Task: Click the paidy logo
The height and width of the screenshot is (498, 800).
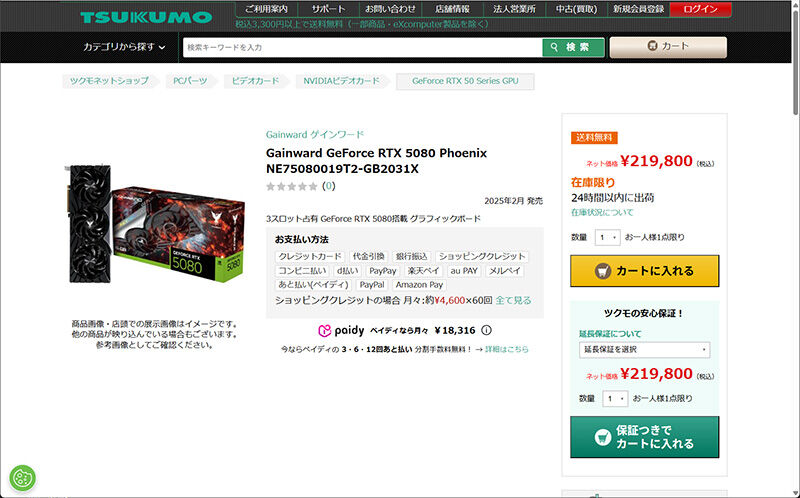Action: pos(341,331)
